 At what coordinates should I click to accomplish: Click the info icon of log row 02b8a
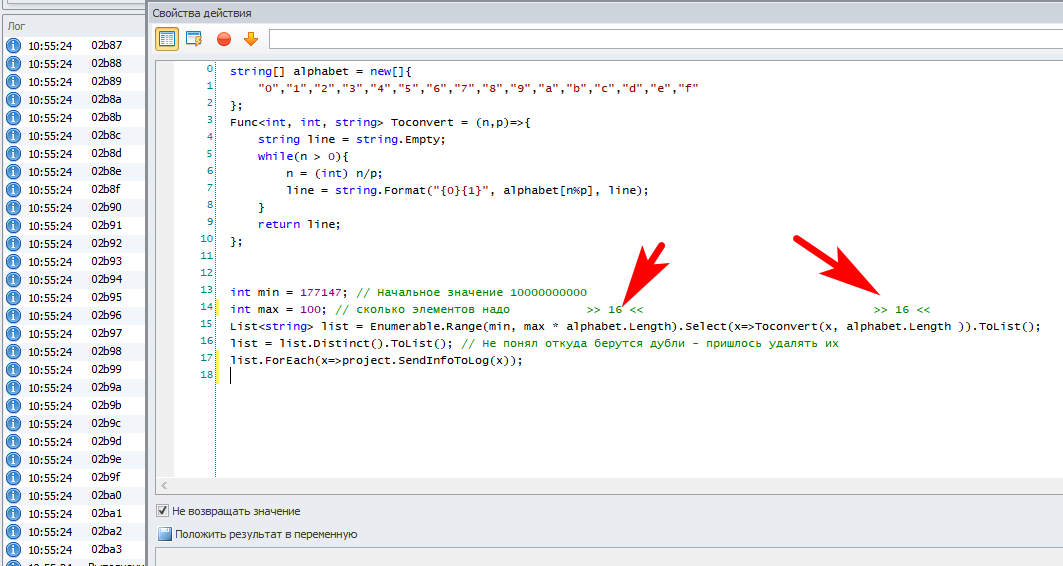(14, 100)
